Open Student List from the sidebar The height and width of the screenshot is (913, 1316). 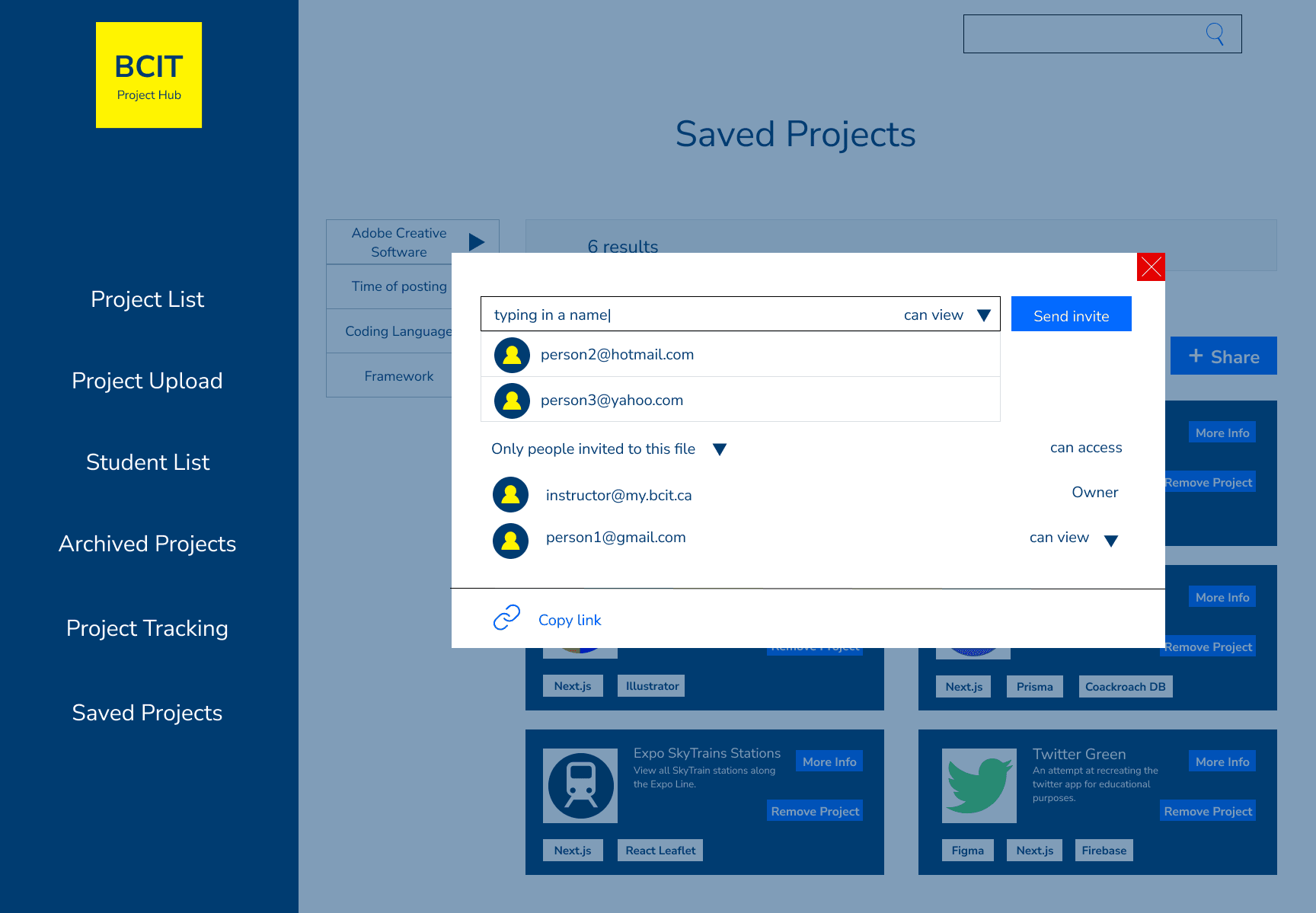147,462
